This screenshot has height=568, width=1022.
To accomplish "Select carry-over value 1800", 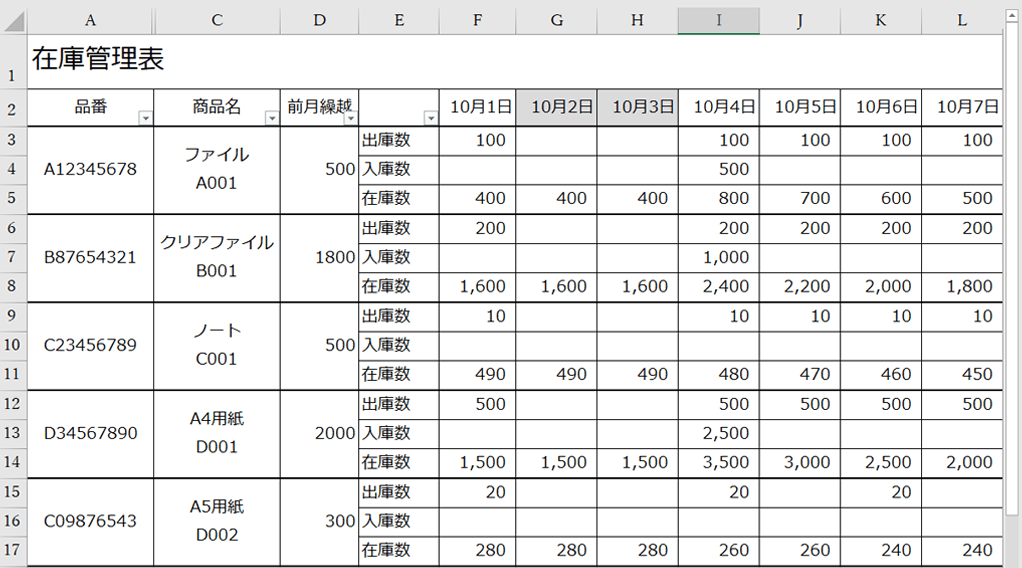I will click(319, 258).
